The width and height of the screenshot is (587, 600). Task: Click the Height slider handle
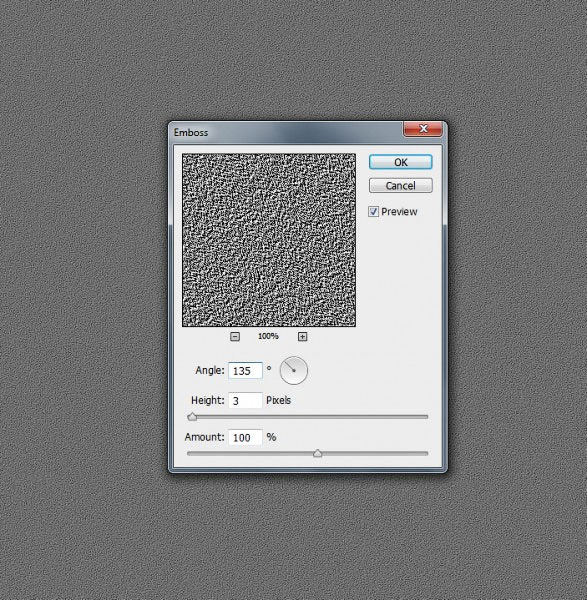[x=192, y=417]
